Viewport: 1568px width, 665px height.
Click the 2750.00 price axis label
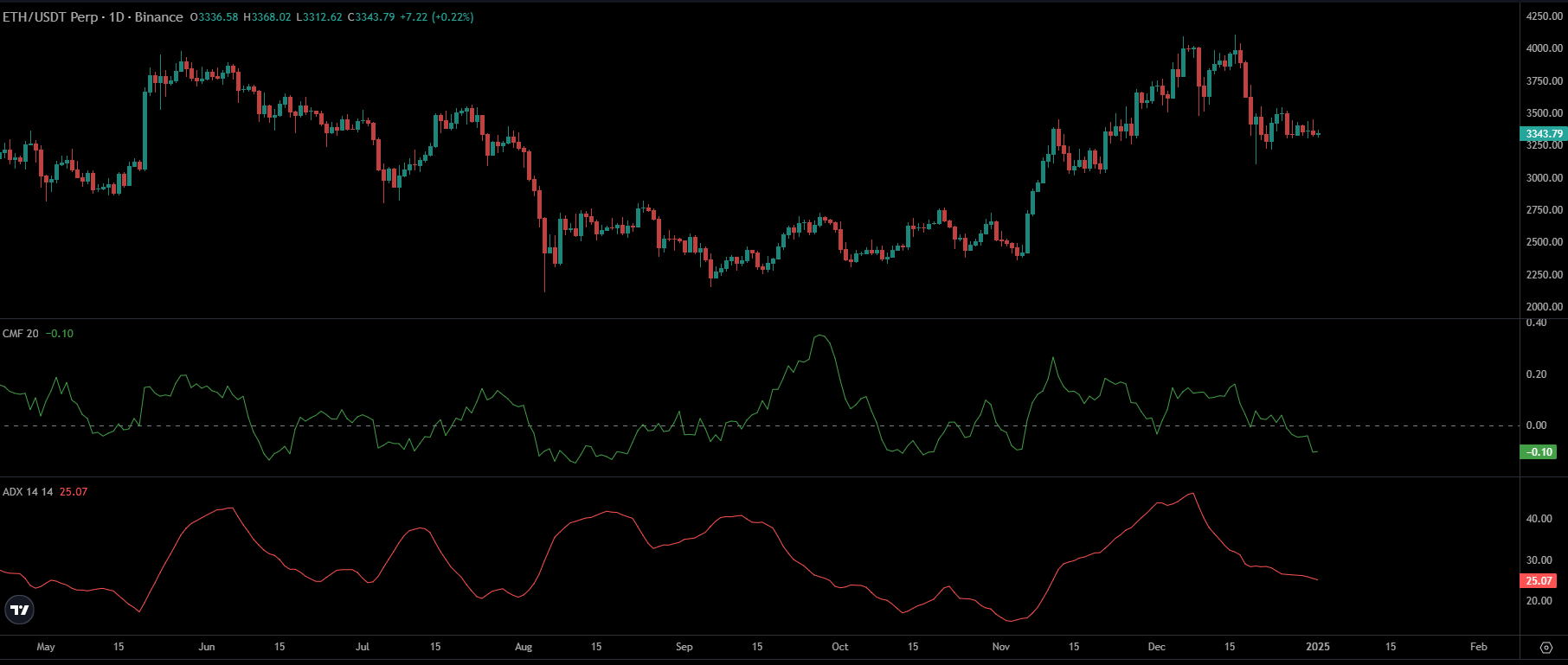coord(1545,210)
